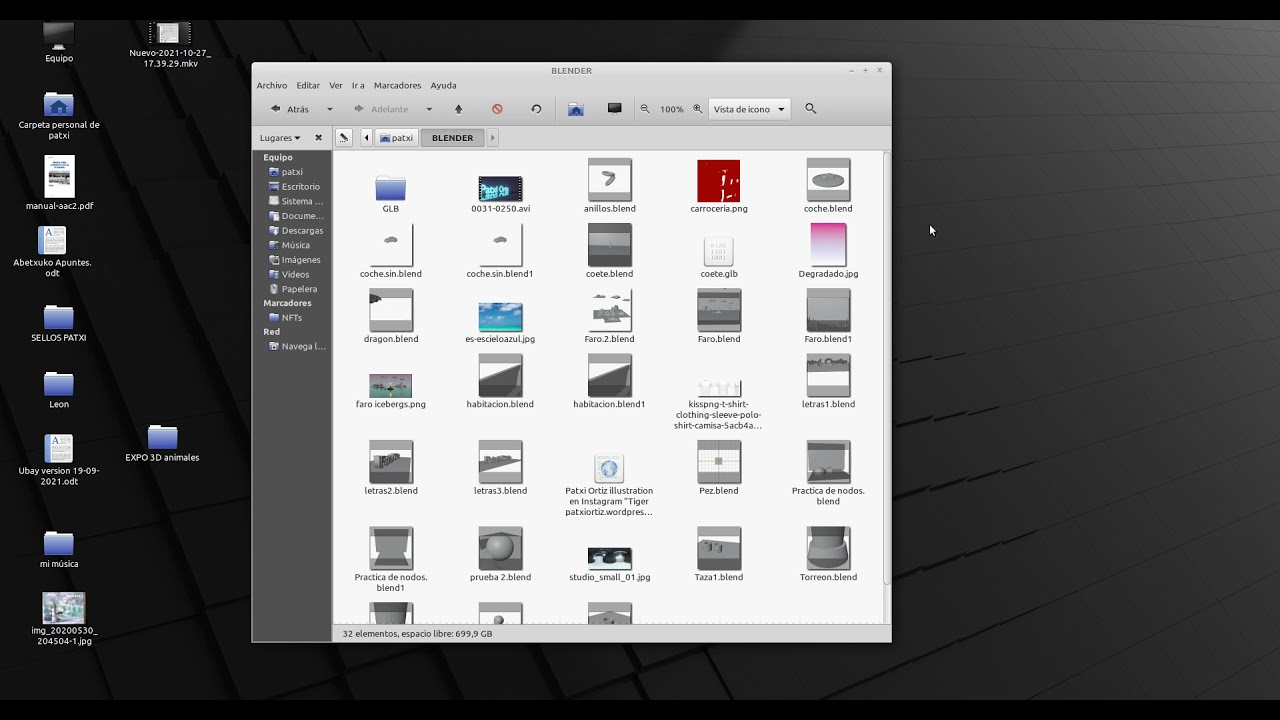Select the Torreon.blend file
This screenshot has height=720, width=1280.
[828, 548]
